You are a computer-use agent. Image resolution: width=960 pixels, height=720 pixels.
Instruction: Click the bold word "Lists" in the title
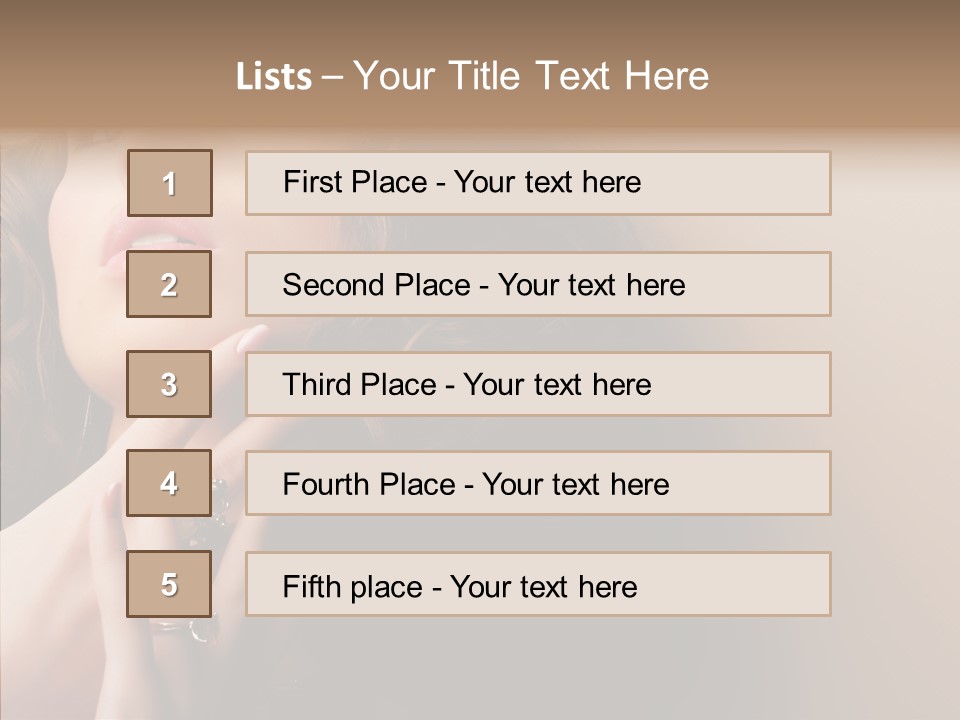tap(274, 77)
